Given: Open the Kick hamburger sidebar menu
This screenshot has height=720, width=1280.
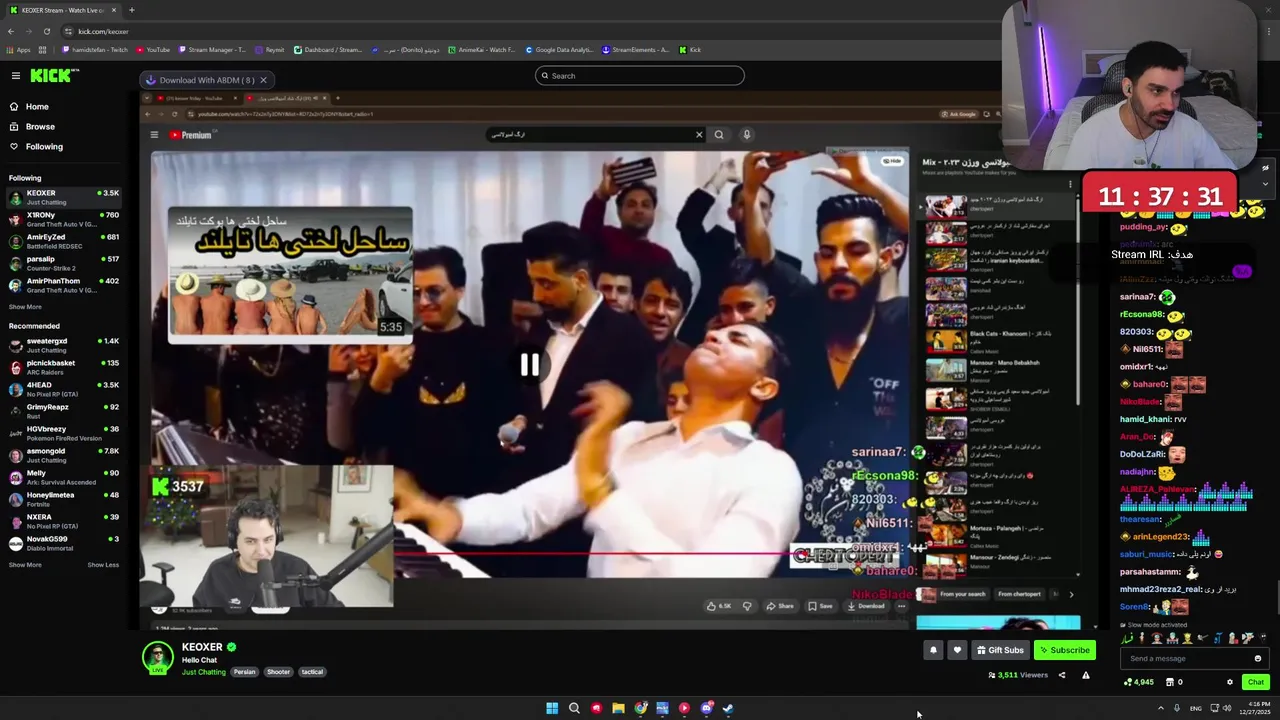Looking at the screenshot, I should pos(16,76).
